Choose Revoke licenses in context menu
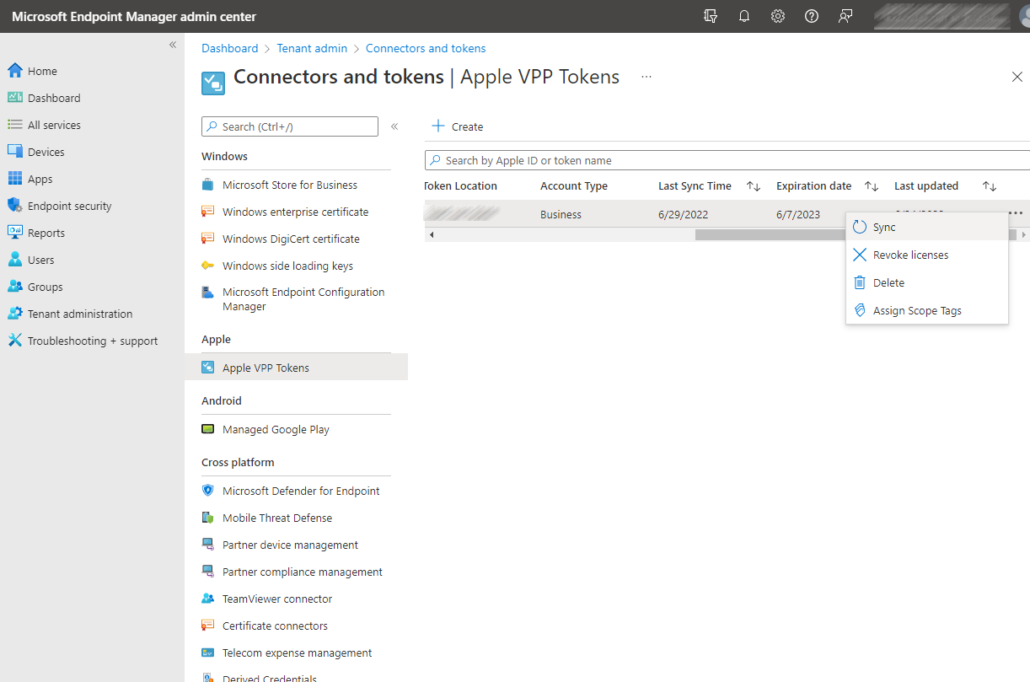 (910, 255)
